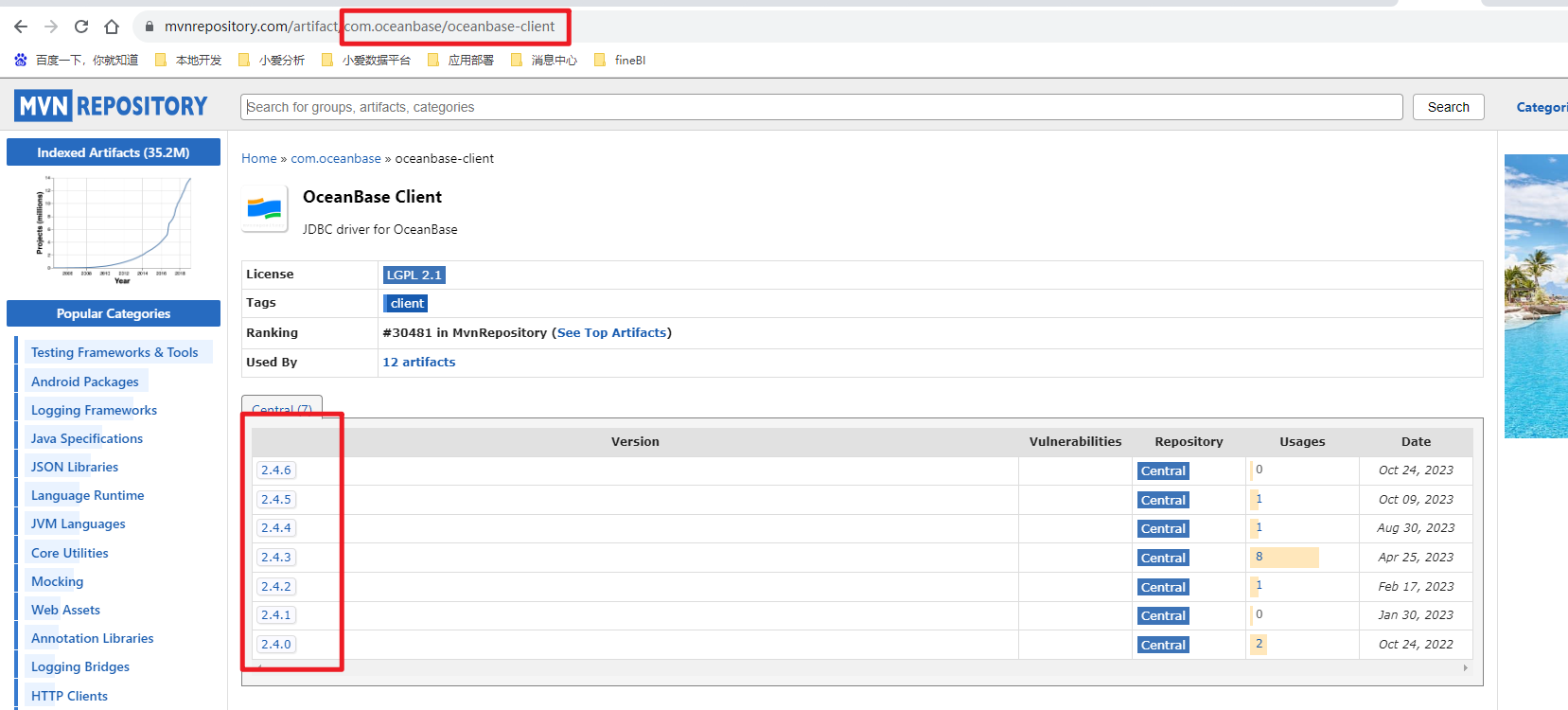This screenshot has height=710, width=1568.
Task: Click the Popular Categories header
Action: coord(114,313)
